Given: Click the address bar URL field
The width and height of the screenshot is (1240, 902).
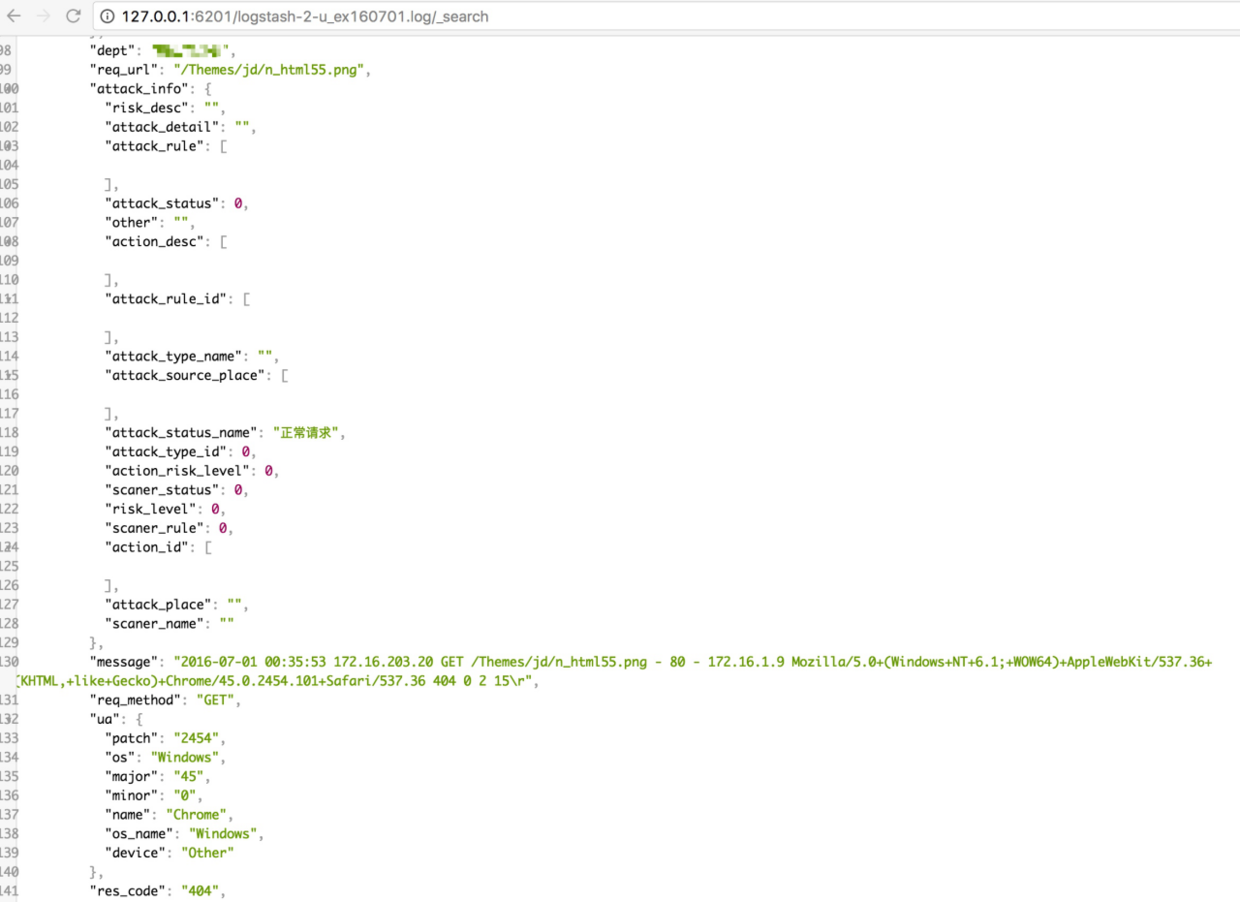Looking at the screenshot, I should tap(400, 17).
